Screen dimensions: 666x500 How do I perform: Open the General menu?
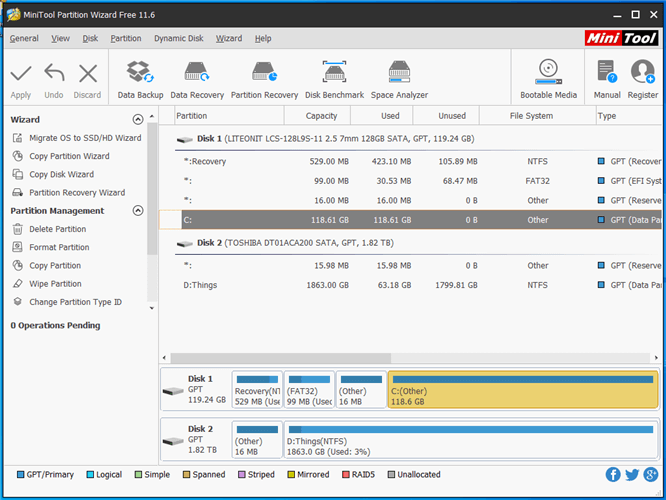24,38
